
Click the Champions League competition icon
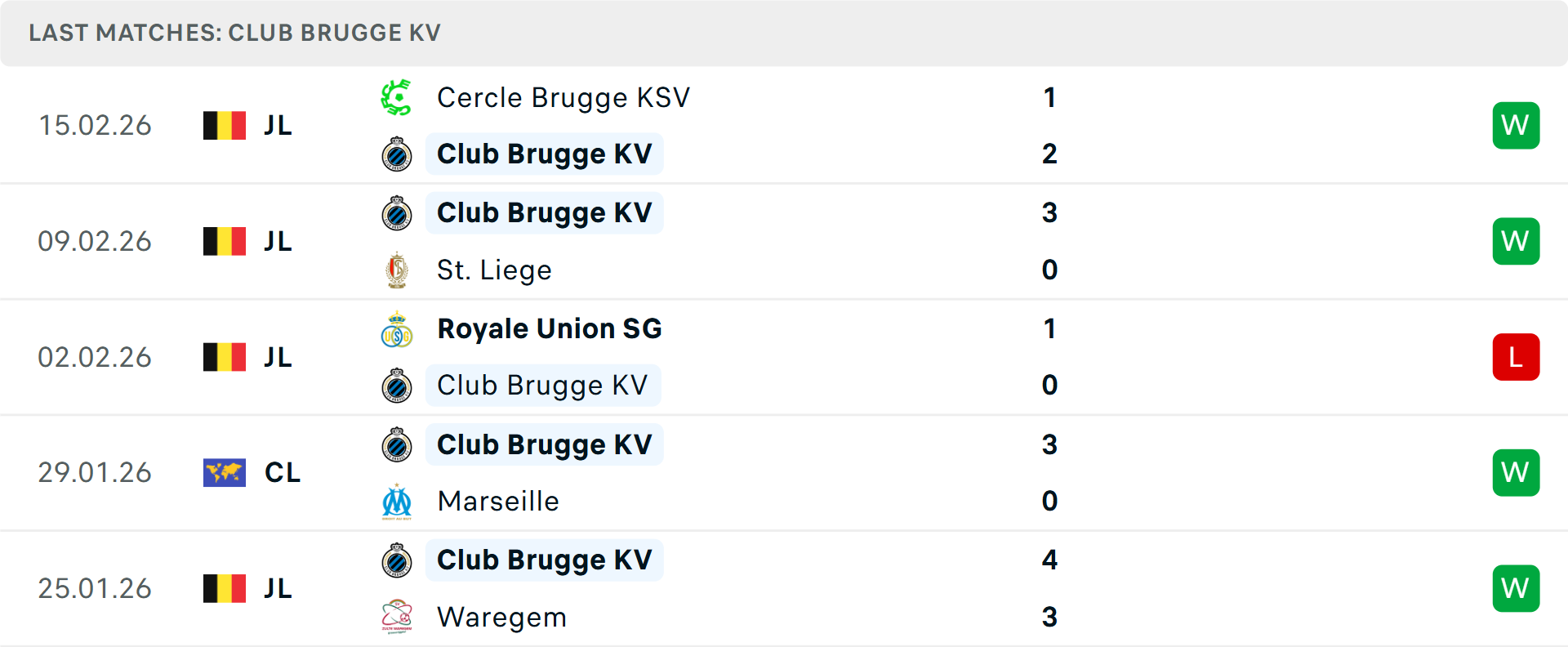coord(225,472)
